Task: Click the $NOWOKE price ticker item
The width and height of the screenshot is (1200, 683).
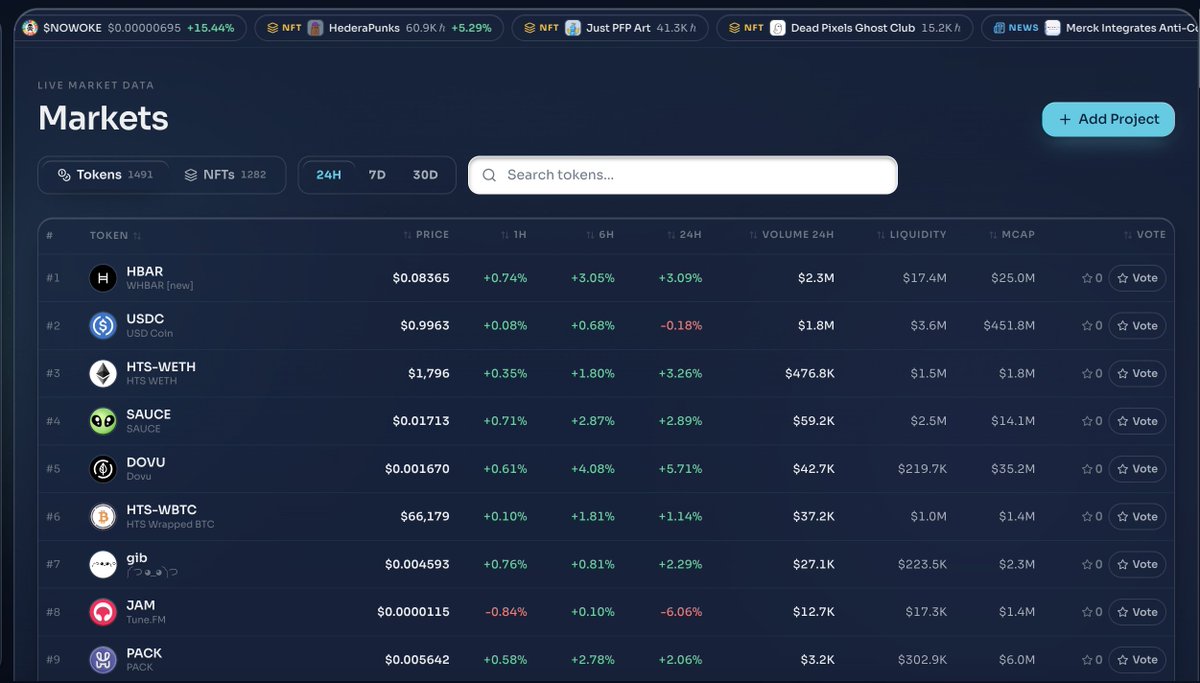Action: (129, 28)
